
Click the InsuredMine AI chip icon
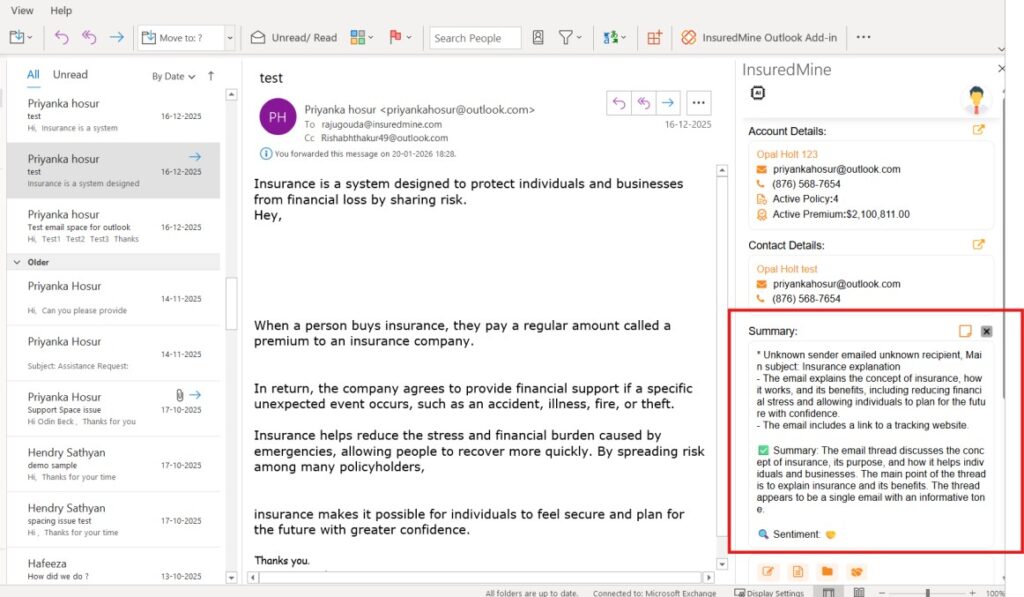[757, 93]
